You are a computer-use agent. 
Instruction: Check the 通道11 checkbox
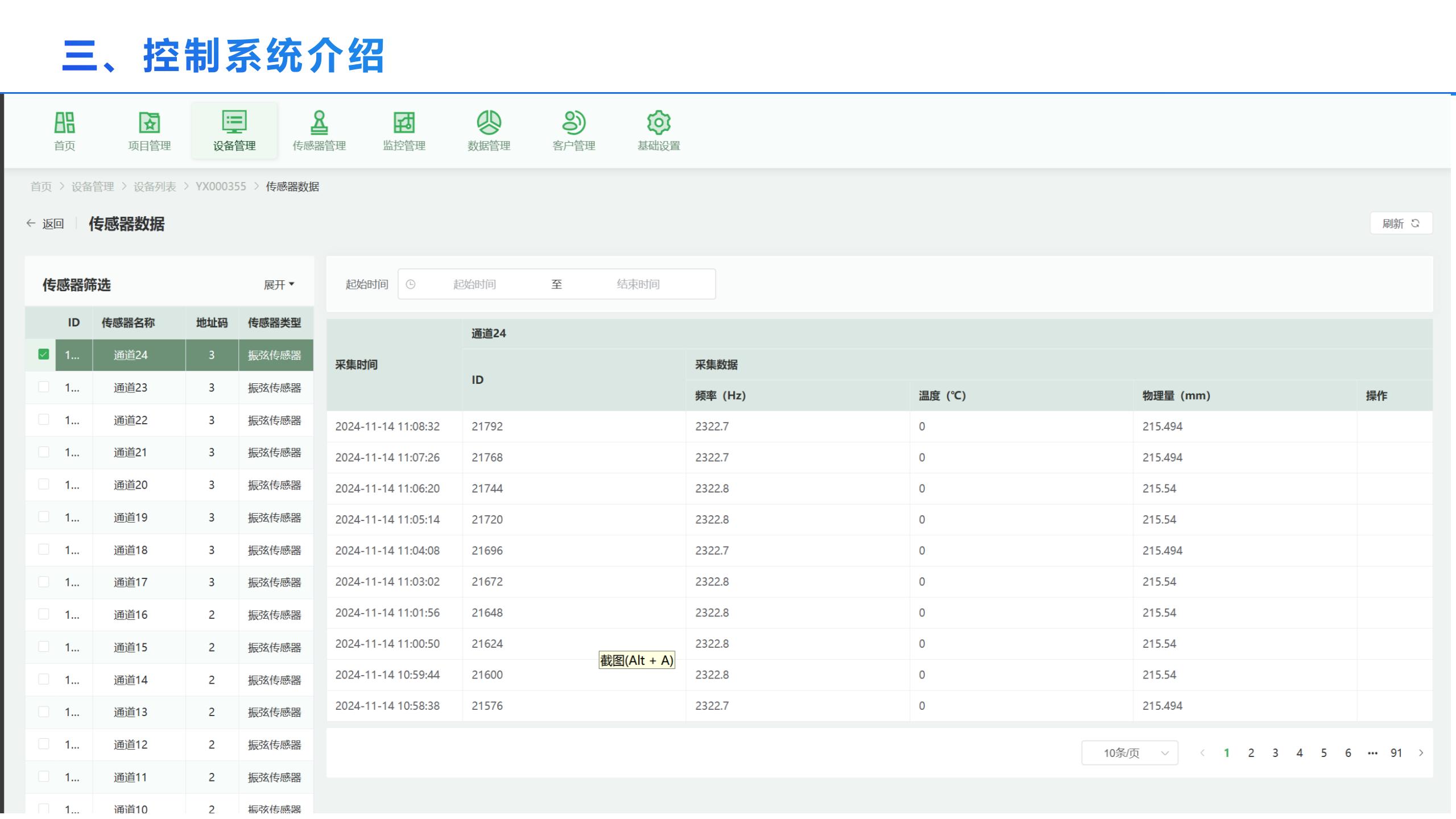[43, 776]
